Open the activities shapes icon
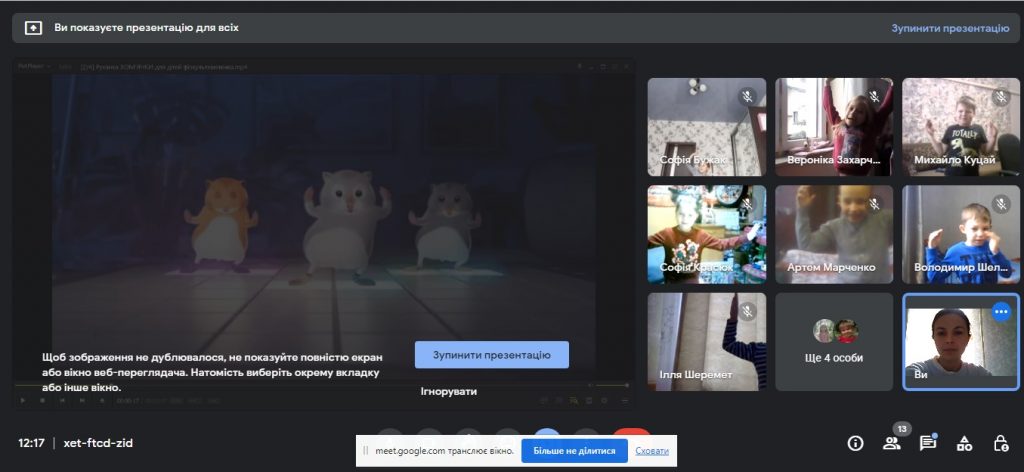Viewport: 1024px width, 472px height. tap(964, 443)
